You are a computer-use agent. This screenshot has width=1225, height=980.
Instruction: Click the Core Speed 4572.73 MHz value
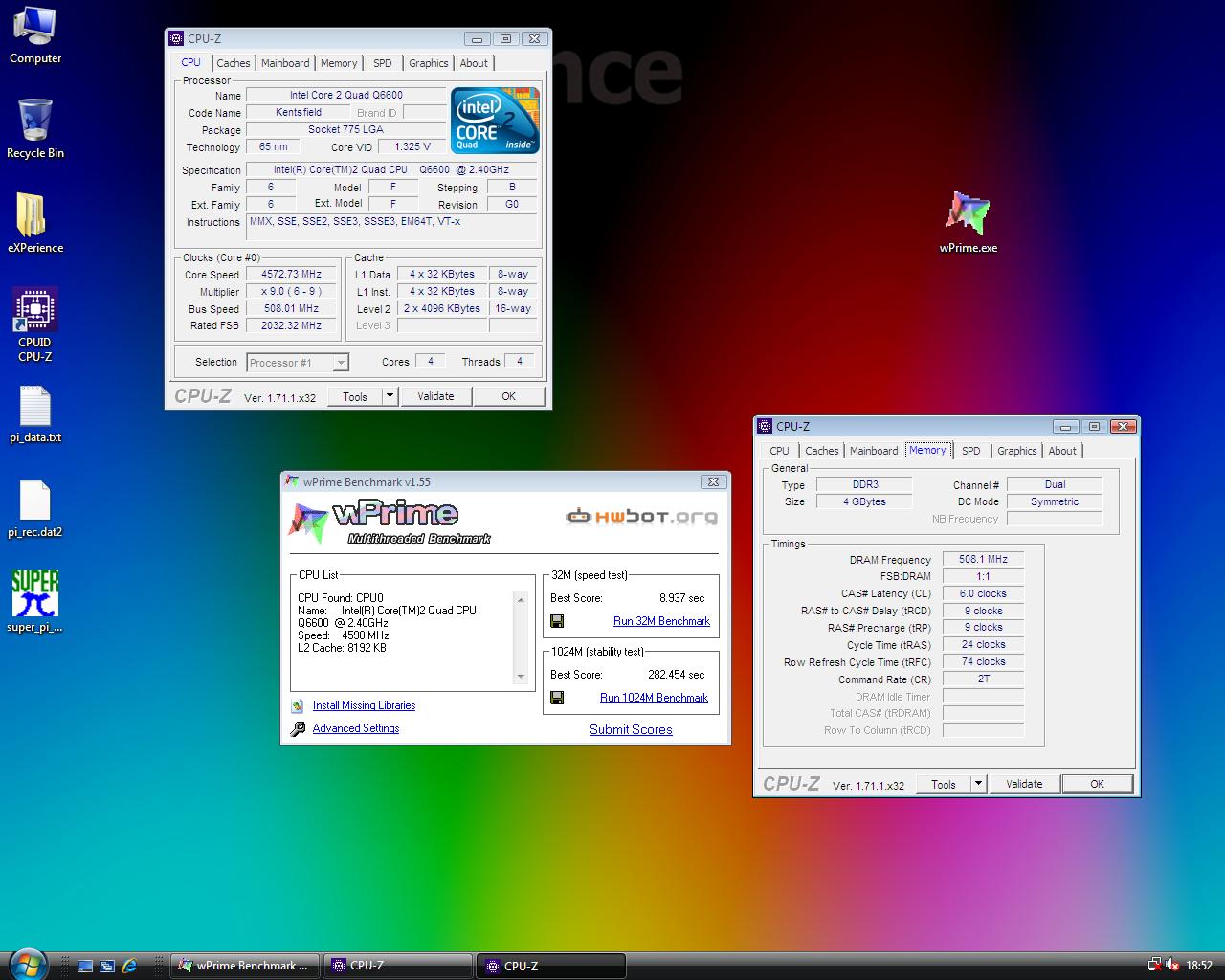[291, 275]
